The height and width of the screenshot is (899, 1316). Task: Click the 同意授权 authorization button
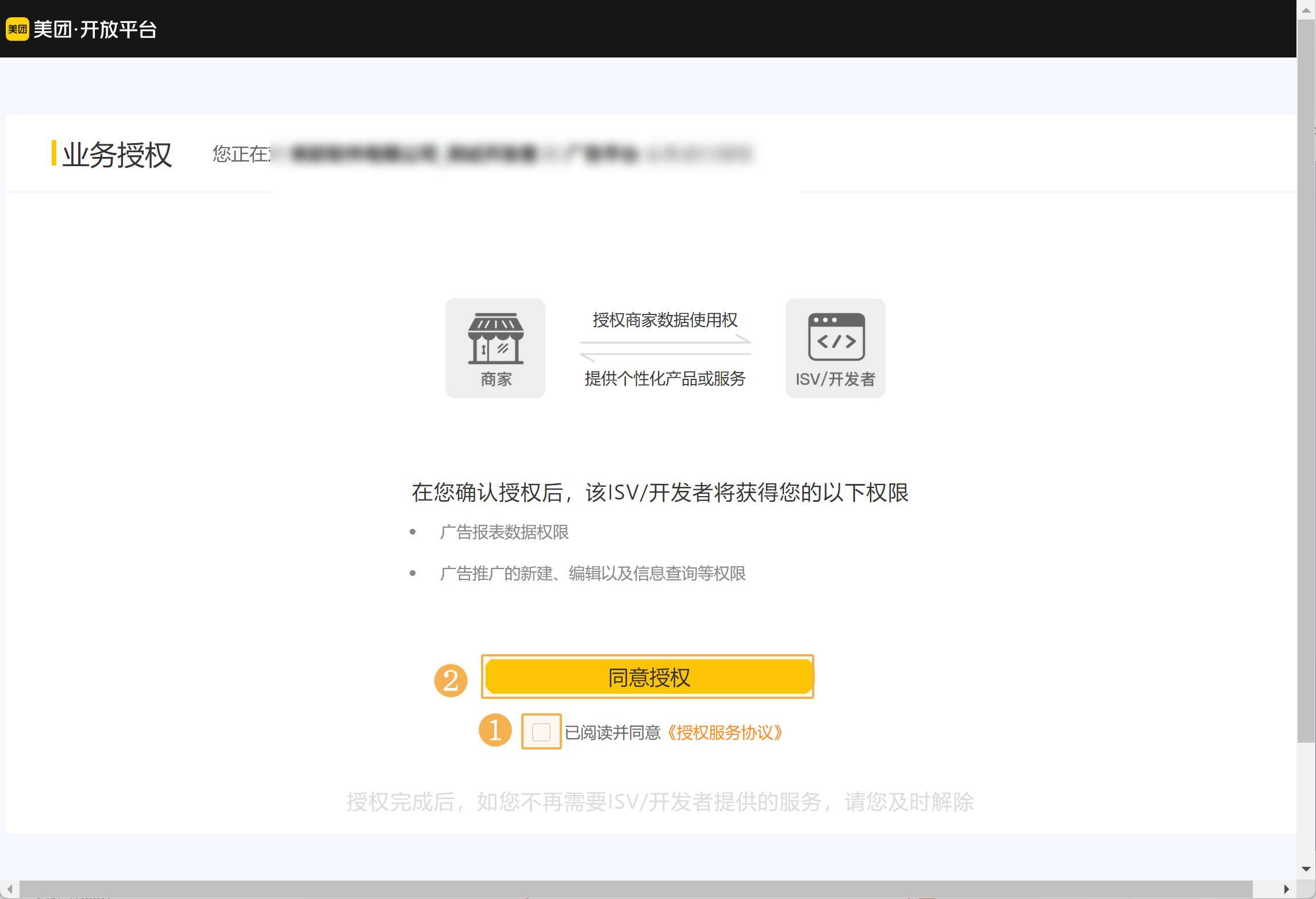point(648,677)
